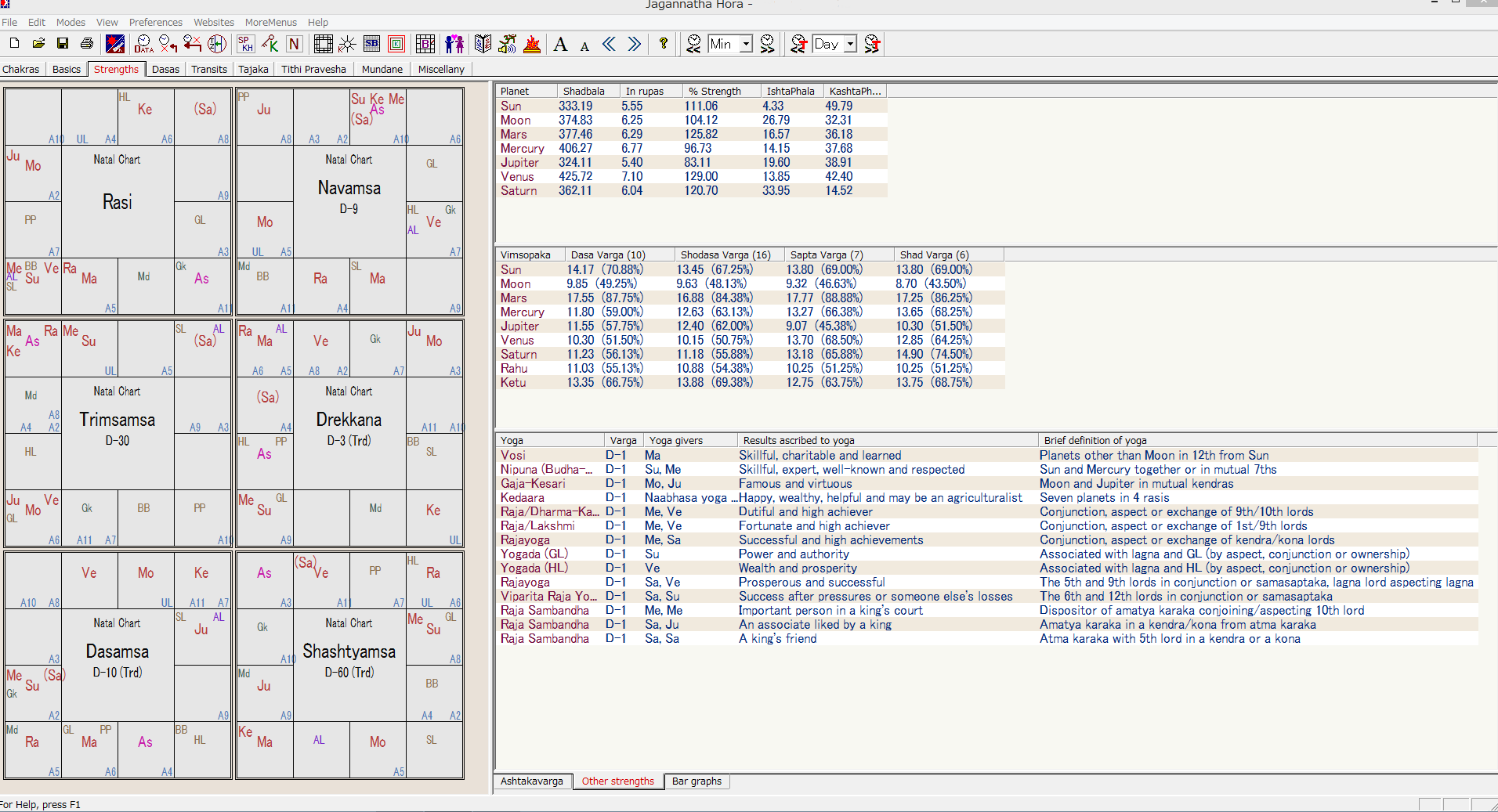The width and height of the screenshot is (1498, 812).
Task: Sort by Shadbala column header
Action: tap(584, 91)
